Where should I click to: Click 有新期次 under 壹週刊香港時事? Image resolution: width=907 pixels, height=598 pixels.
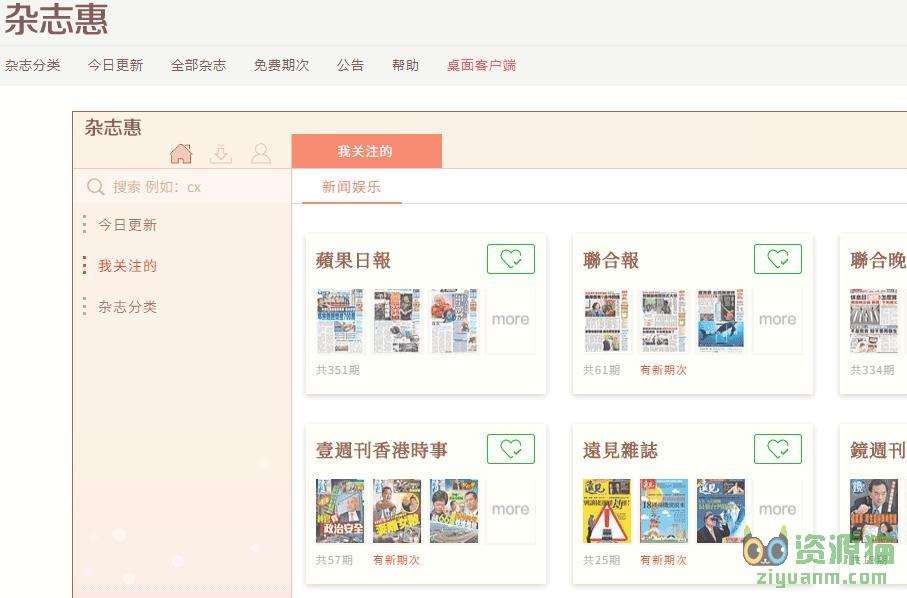coord(396,560)
